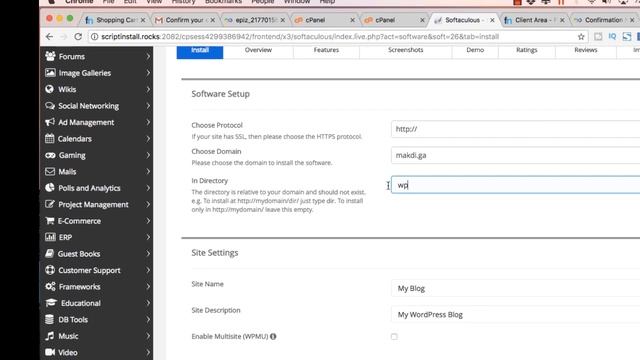Image resolution: width=640 pixels, height=360 pixels.
Task: Open the Chrome menu in menu bar
Action: pyautogui.click(x=79, y=2)
